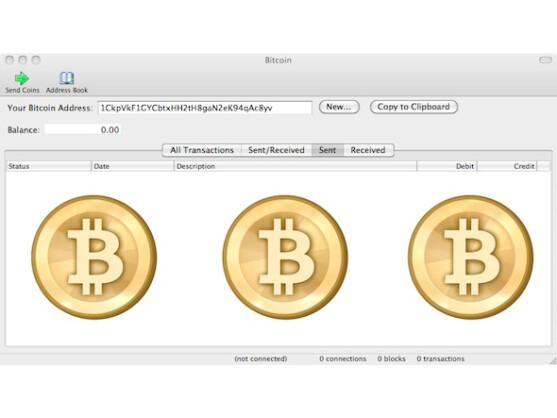Click Copy to Clipboard button
The width and height of the screenshot is (557, 418).
click(x=413, y=107)
